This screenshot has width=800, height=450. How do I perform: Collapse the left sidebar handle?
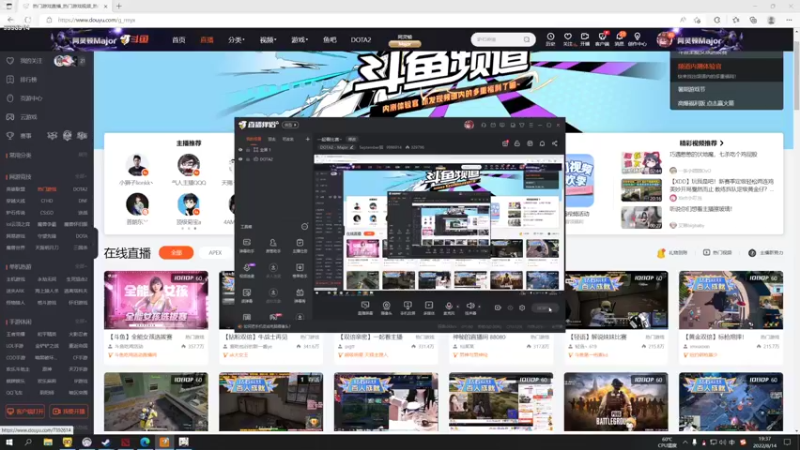pos(96,242)
